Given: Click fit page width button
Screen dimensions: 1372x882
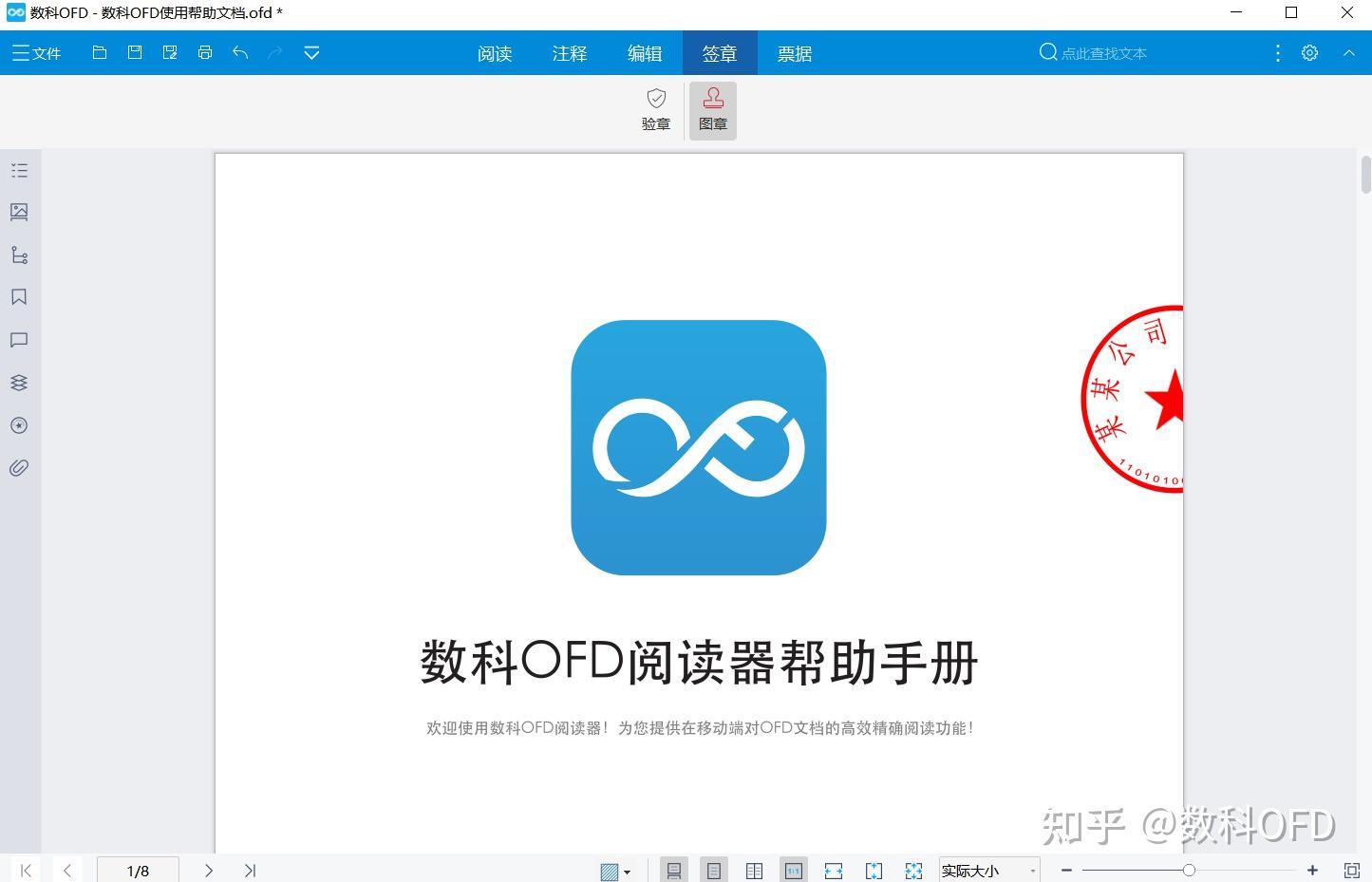Looking at the screenshot, I should 833,869.
